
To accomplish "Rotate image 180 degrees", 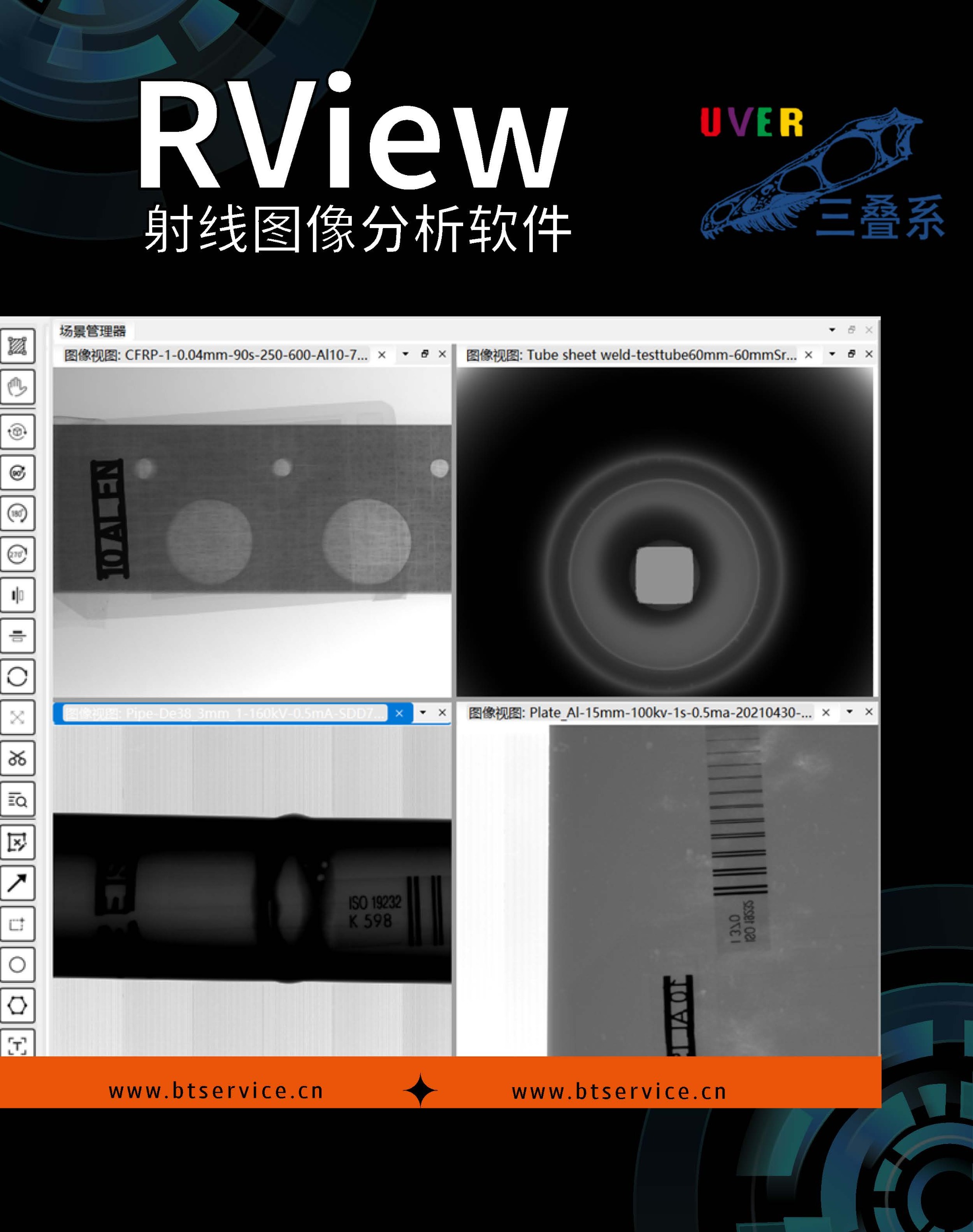I will [17, 513].
